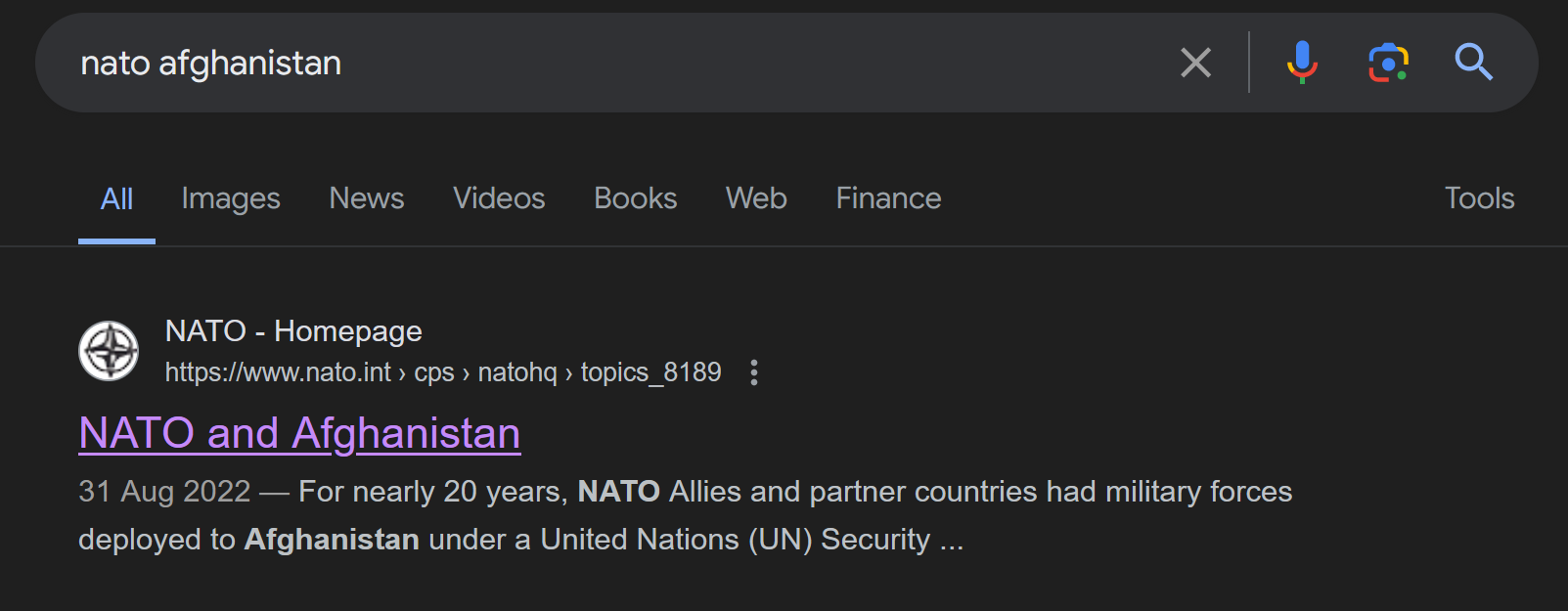The width and height of the screenshot is (1568, 611).
Task: Click the 'NATO - Homepage' site name
Action: (x=293, y=331)
